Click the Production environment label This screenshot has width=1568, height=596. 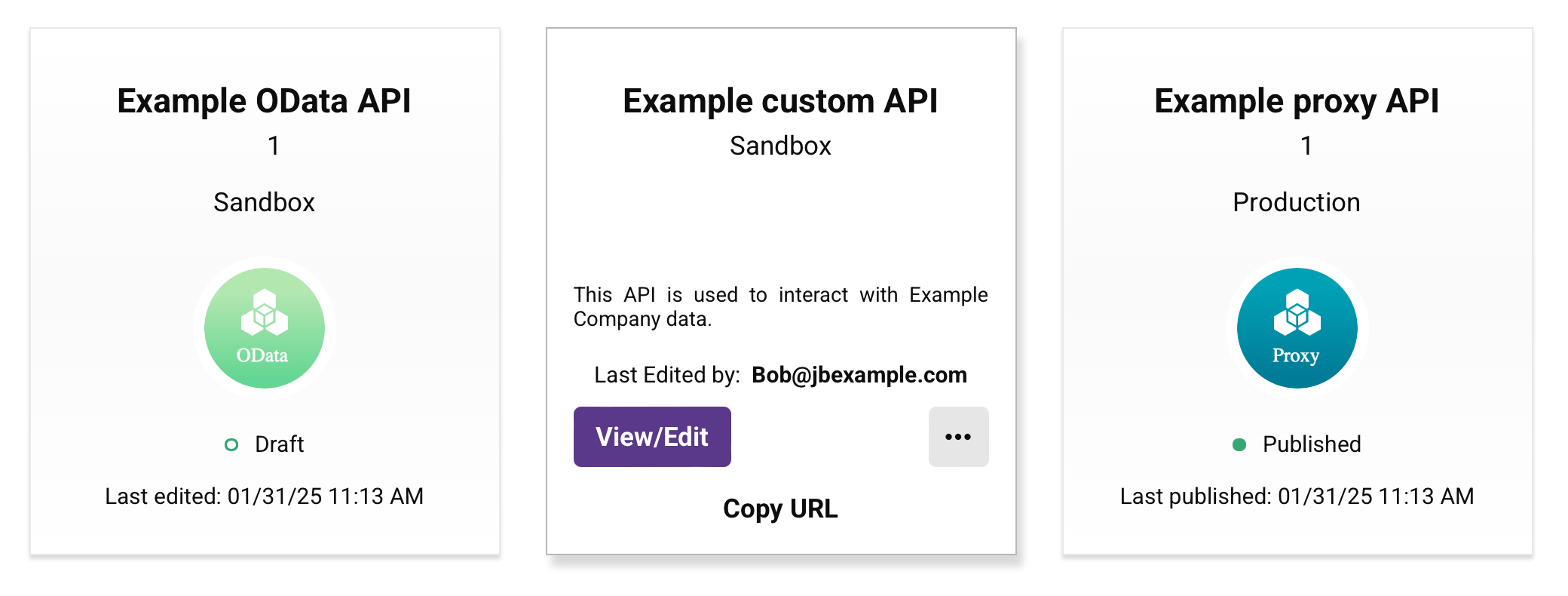point(1297,202)
